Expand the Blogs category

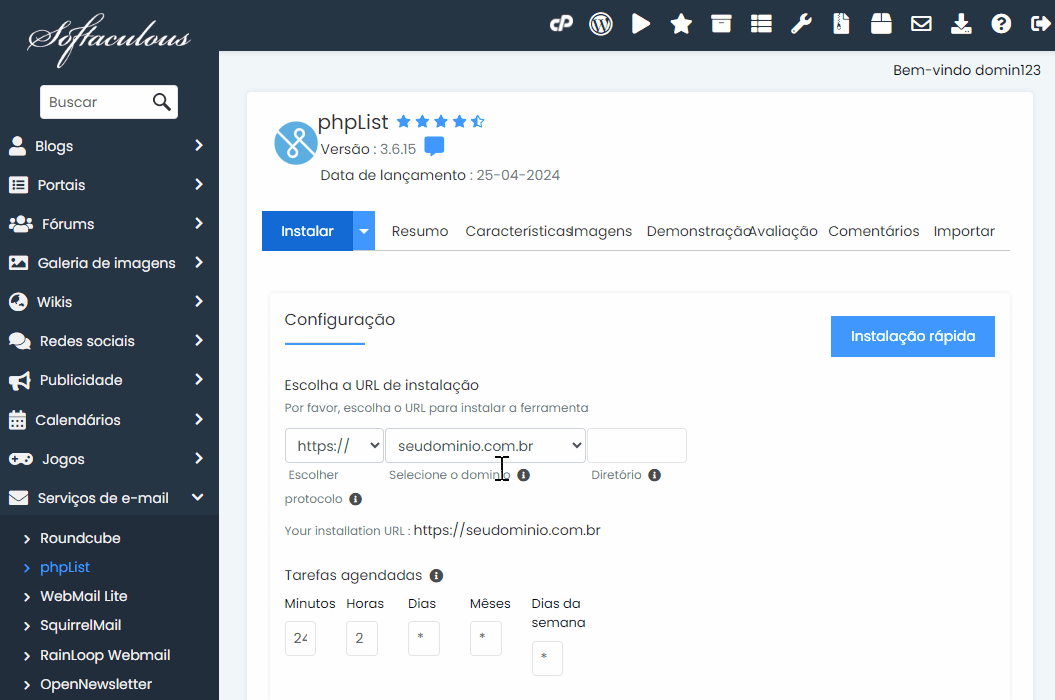tap(109, 146)
